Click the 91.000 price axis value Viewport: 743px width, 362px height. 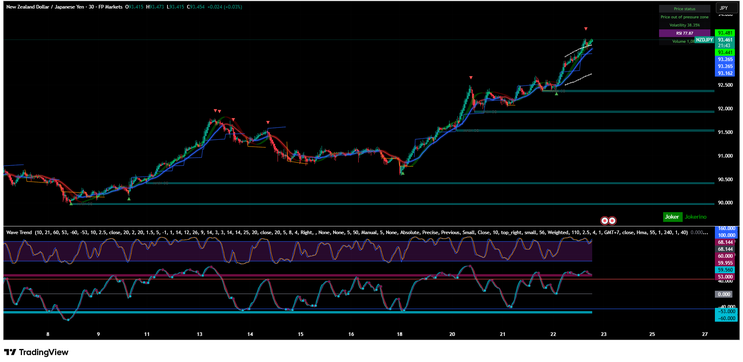pos(725,156)
